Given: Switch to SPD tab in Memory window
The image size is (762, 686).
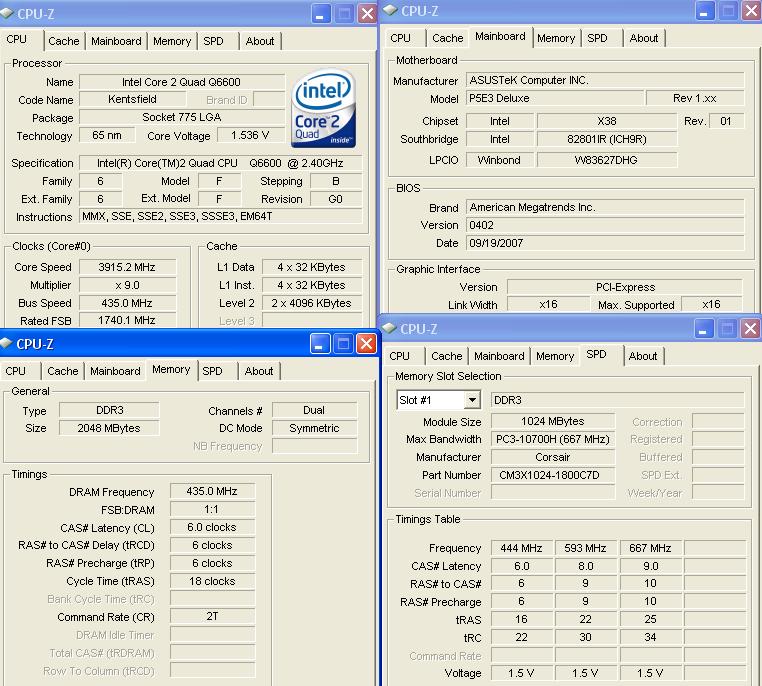Looking at the screenshot, I should (x=212, y=371).
